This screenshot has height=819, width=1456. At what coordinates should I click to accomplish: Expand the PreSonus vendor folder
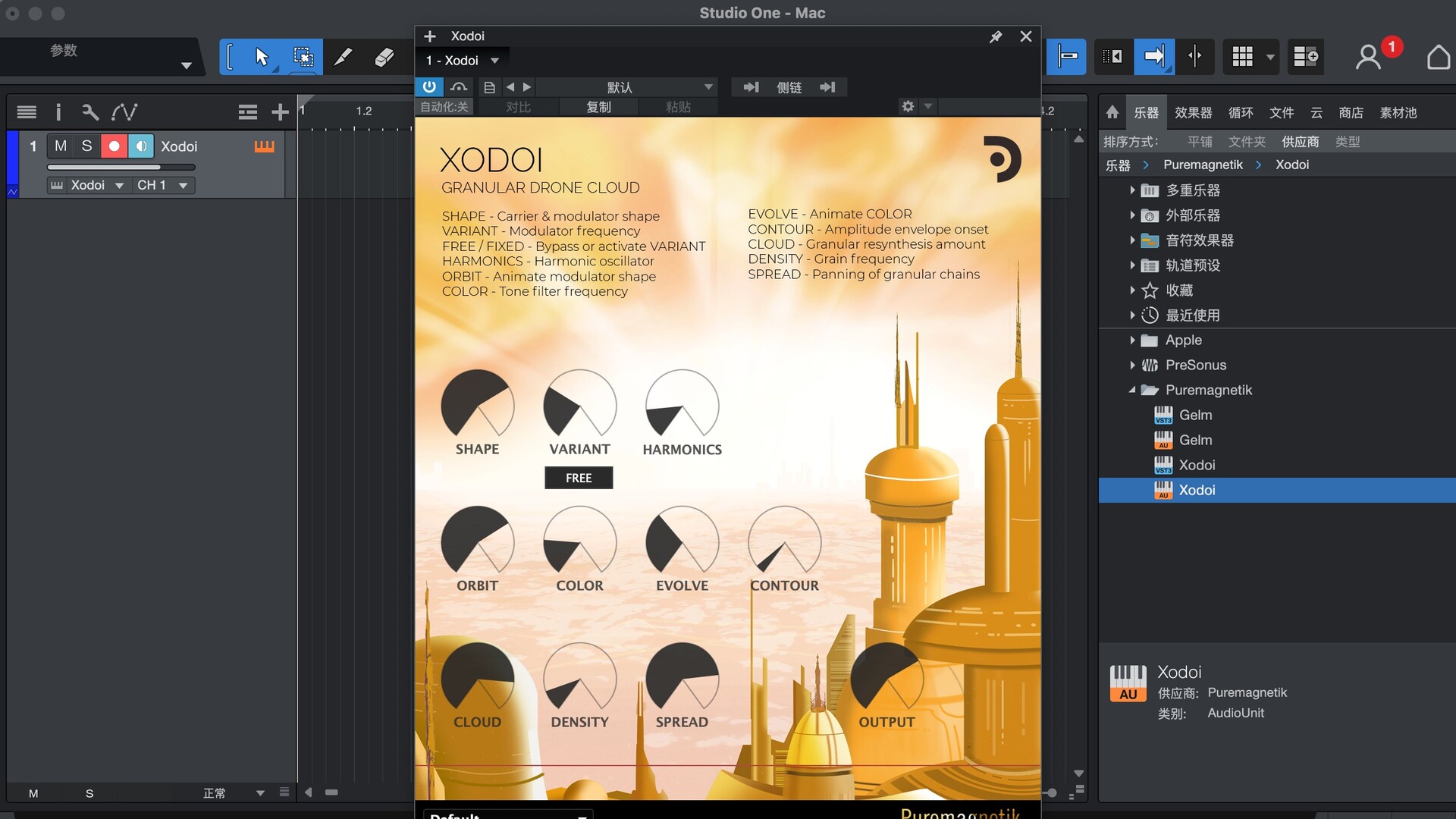(1132, 366)
